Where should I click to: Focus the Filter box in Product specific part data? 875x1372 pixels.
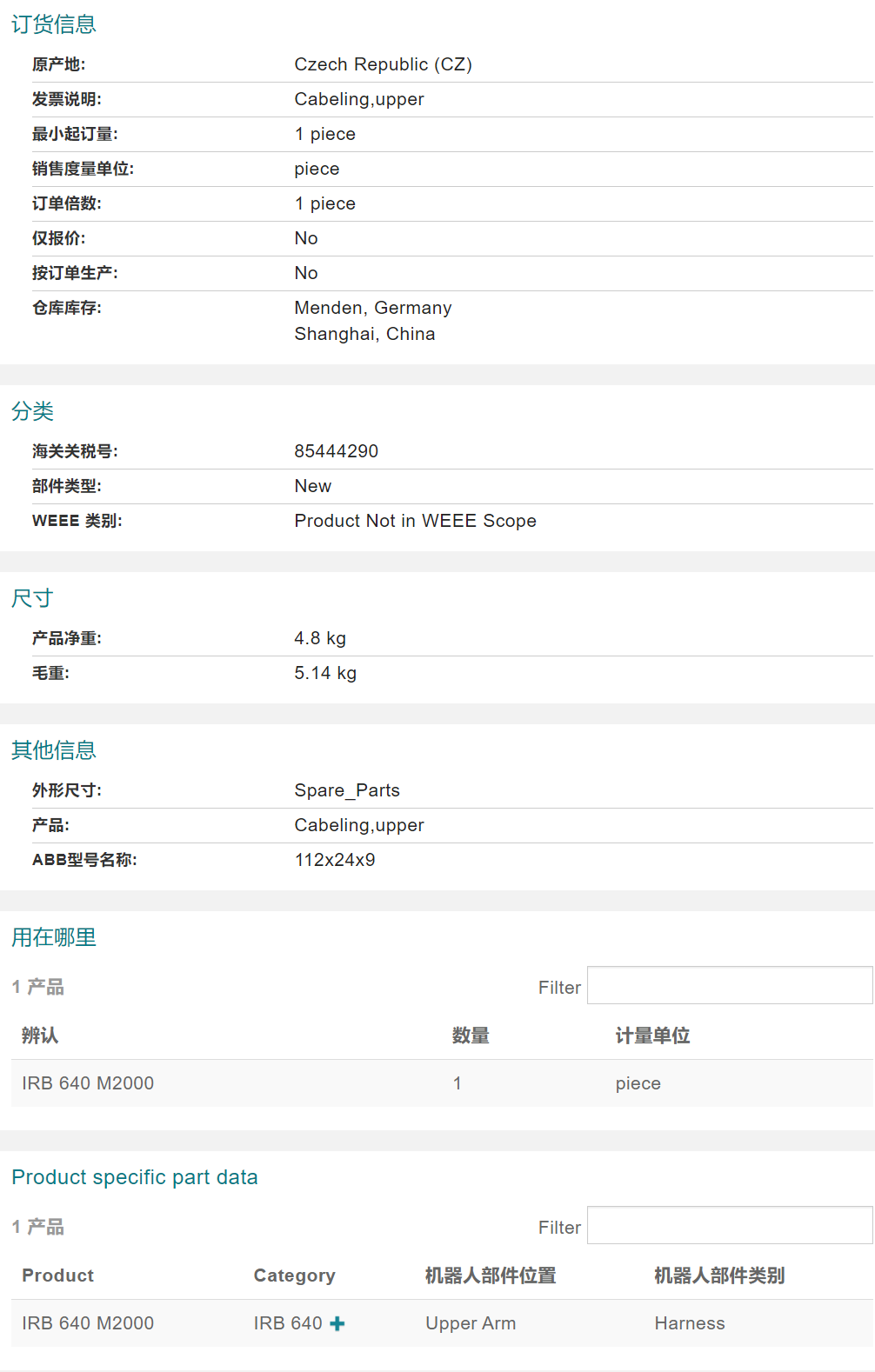tap(729, 1226)
